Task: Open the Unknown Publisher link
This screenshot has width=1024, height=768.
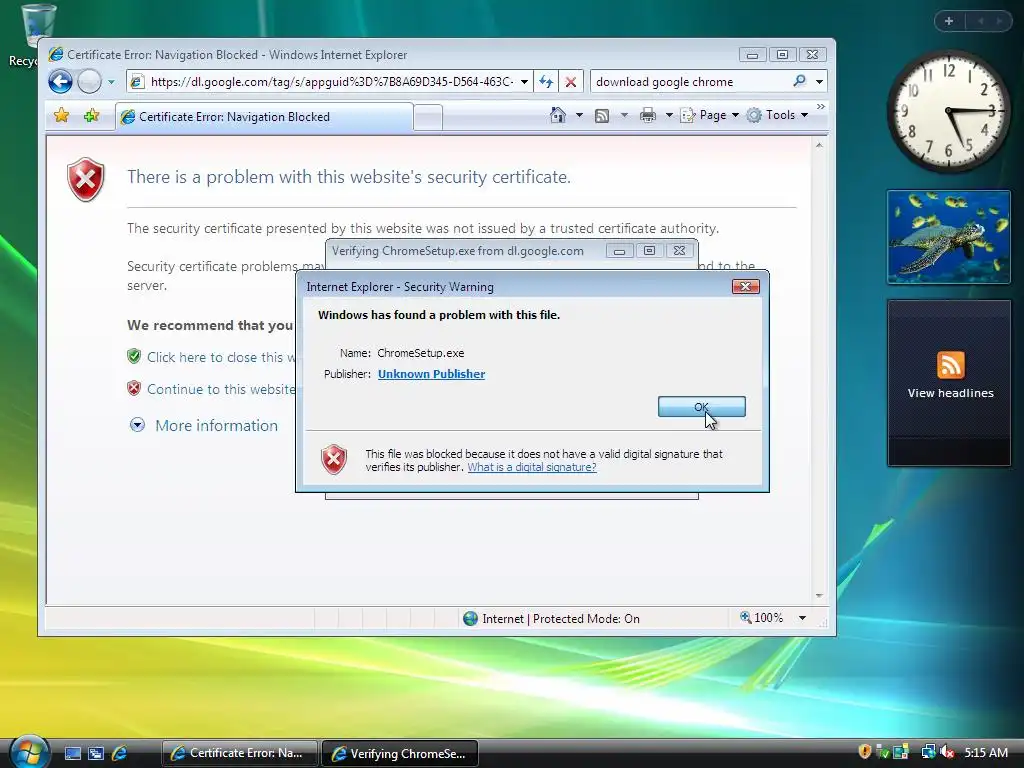Action: point(431,374)
